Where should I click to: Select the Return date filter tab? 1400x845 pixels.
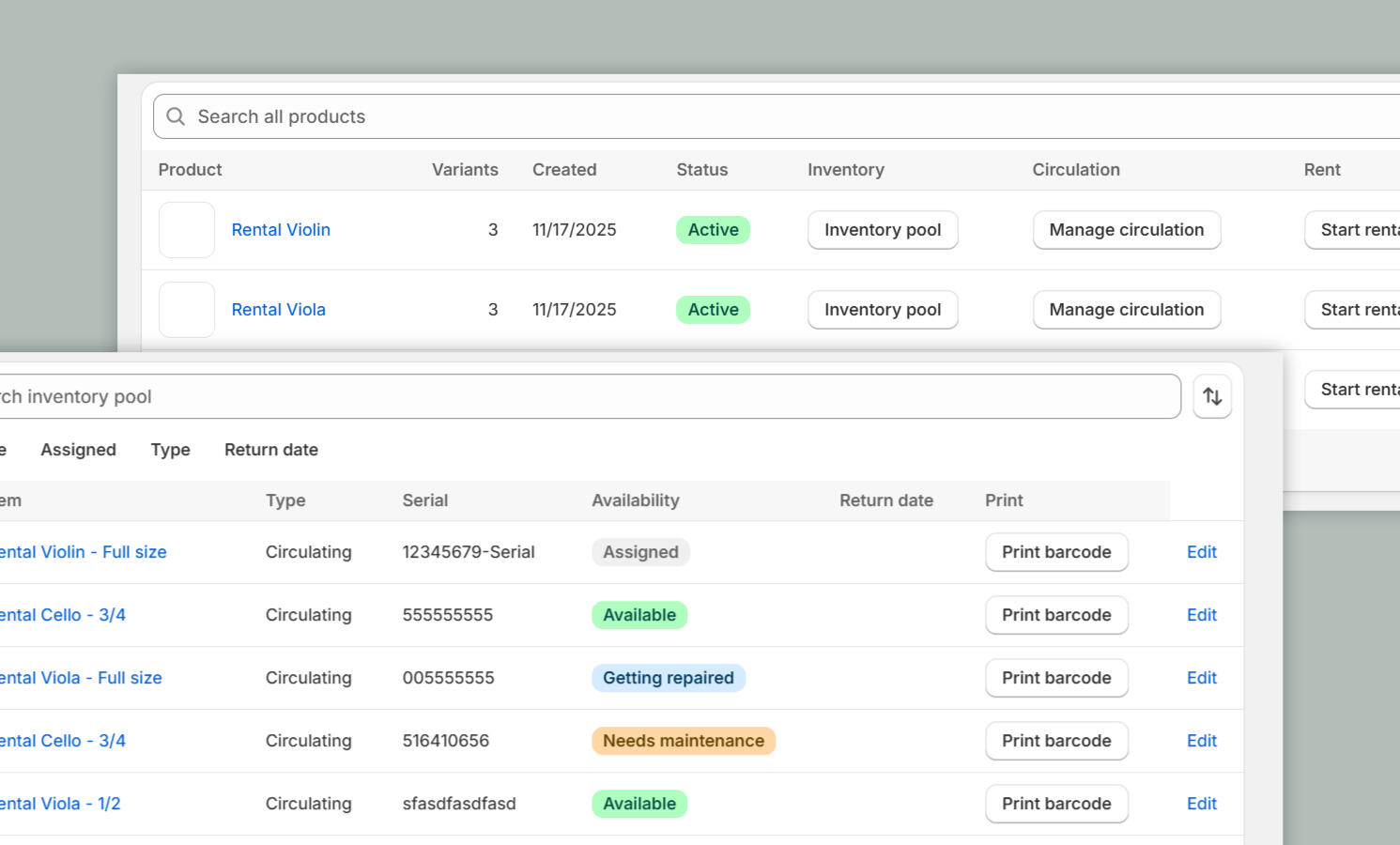tap(270, 450)
